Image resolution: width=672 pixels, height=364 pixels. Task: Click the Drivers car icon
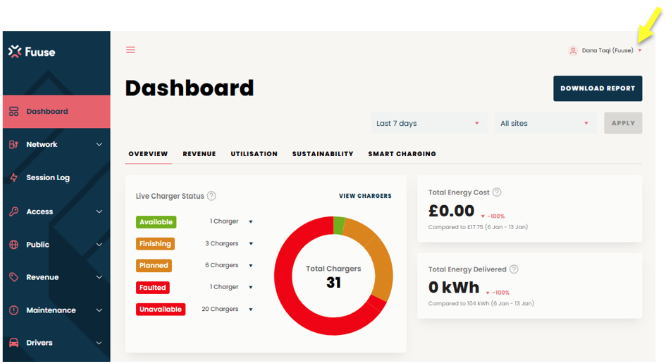[x=14, y=343]
